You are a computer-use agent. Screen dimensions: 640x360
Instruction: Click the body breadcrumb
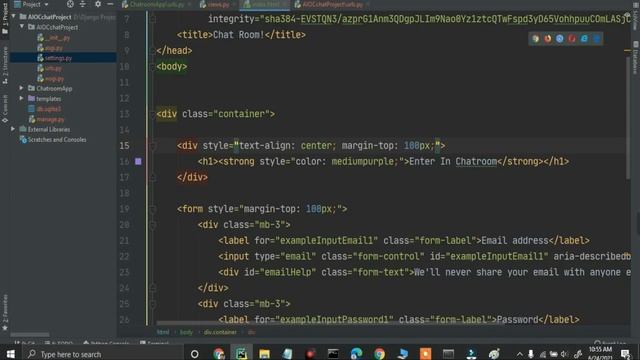click(186, 332)
